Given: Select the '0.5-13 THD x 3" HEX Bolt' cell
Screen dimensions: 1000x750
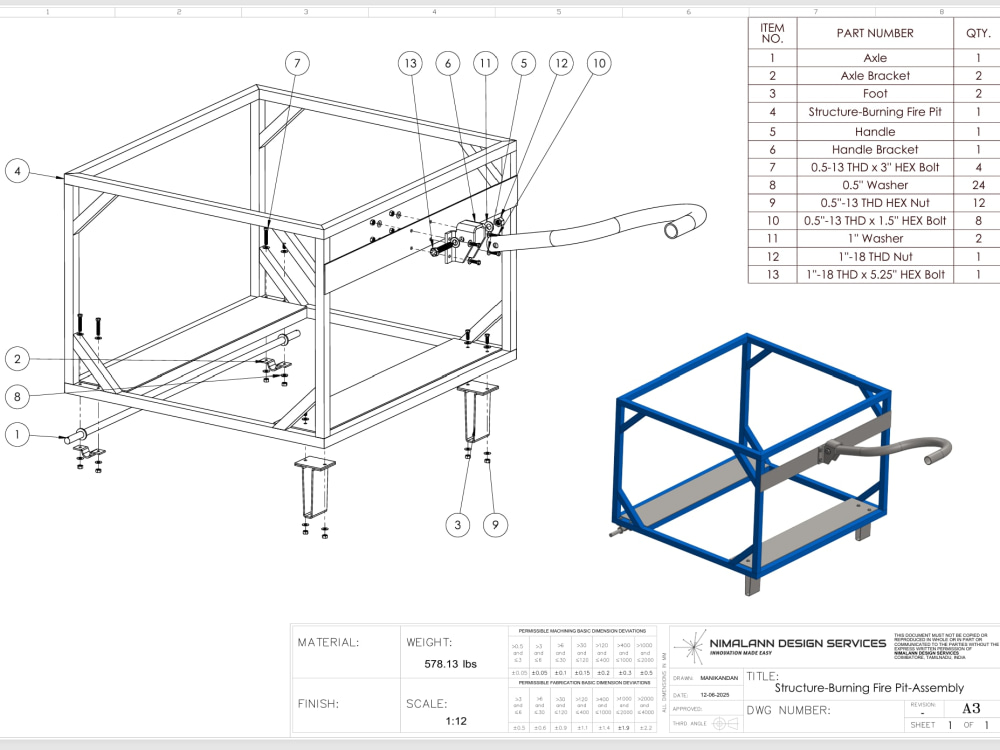Looking at the screenshot, I should tap(875, 167).
